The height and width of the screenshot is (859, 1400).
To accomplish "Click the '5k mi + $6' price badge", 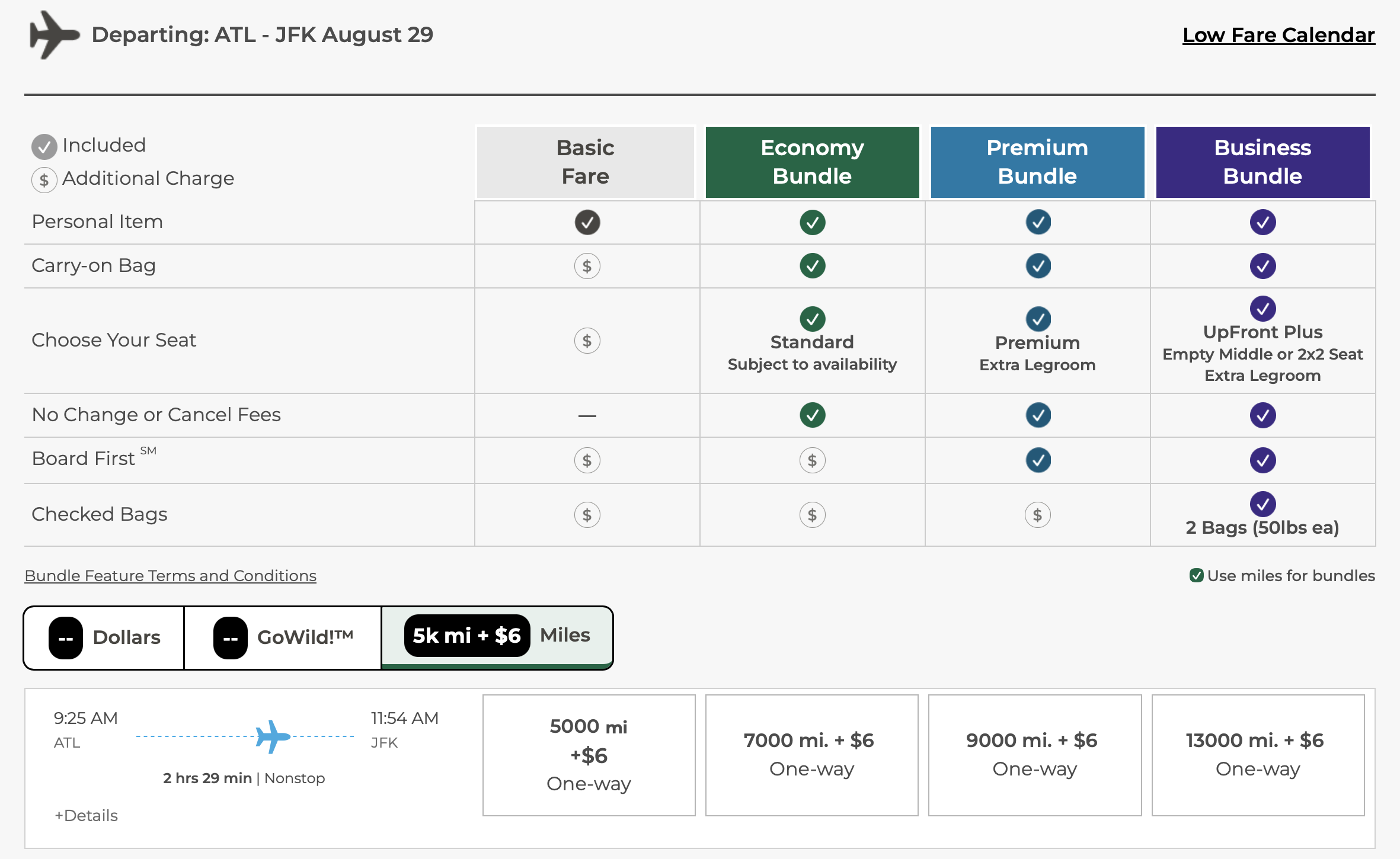I will pyautogui.click(x=467, y=636).
